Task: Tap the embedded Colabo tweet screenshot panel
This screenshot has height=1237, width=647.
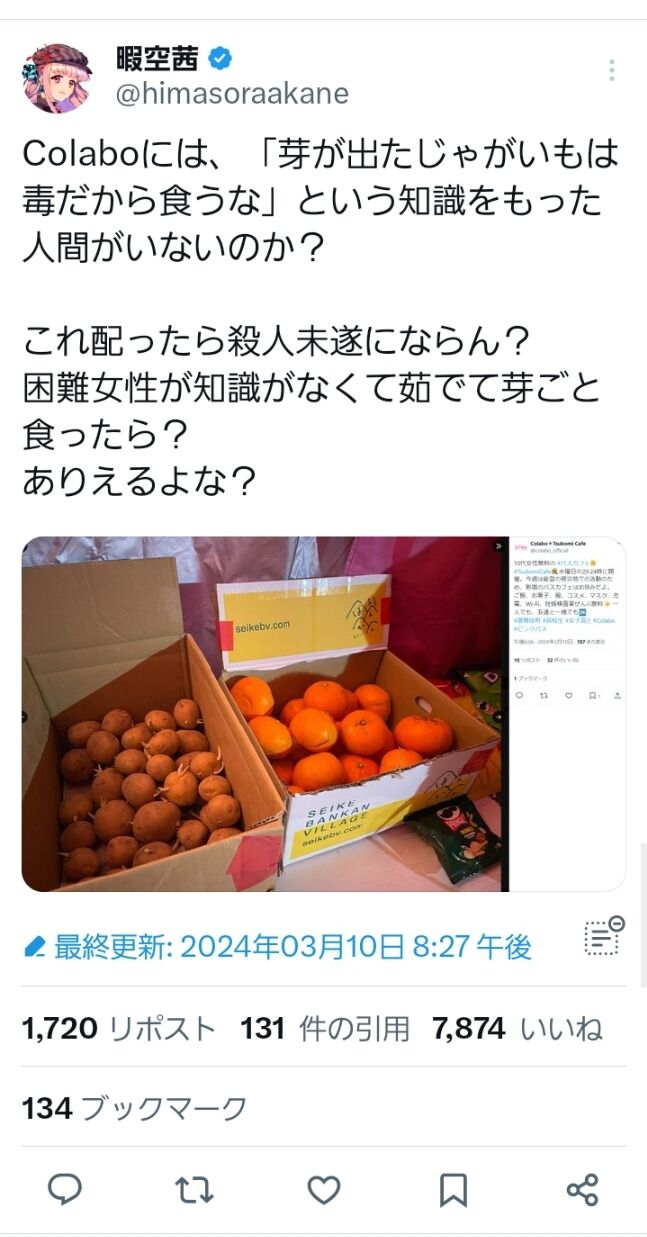Action: (568, 714)
